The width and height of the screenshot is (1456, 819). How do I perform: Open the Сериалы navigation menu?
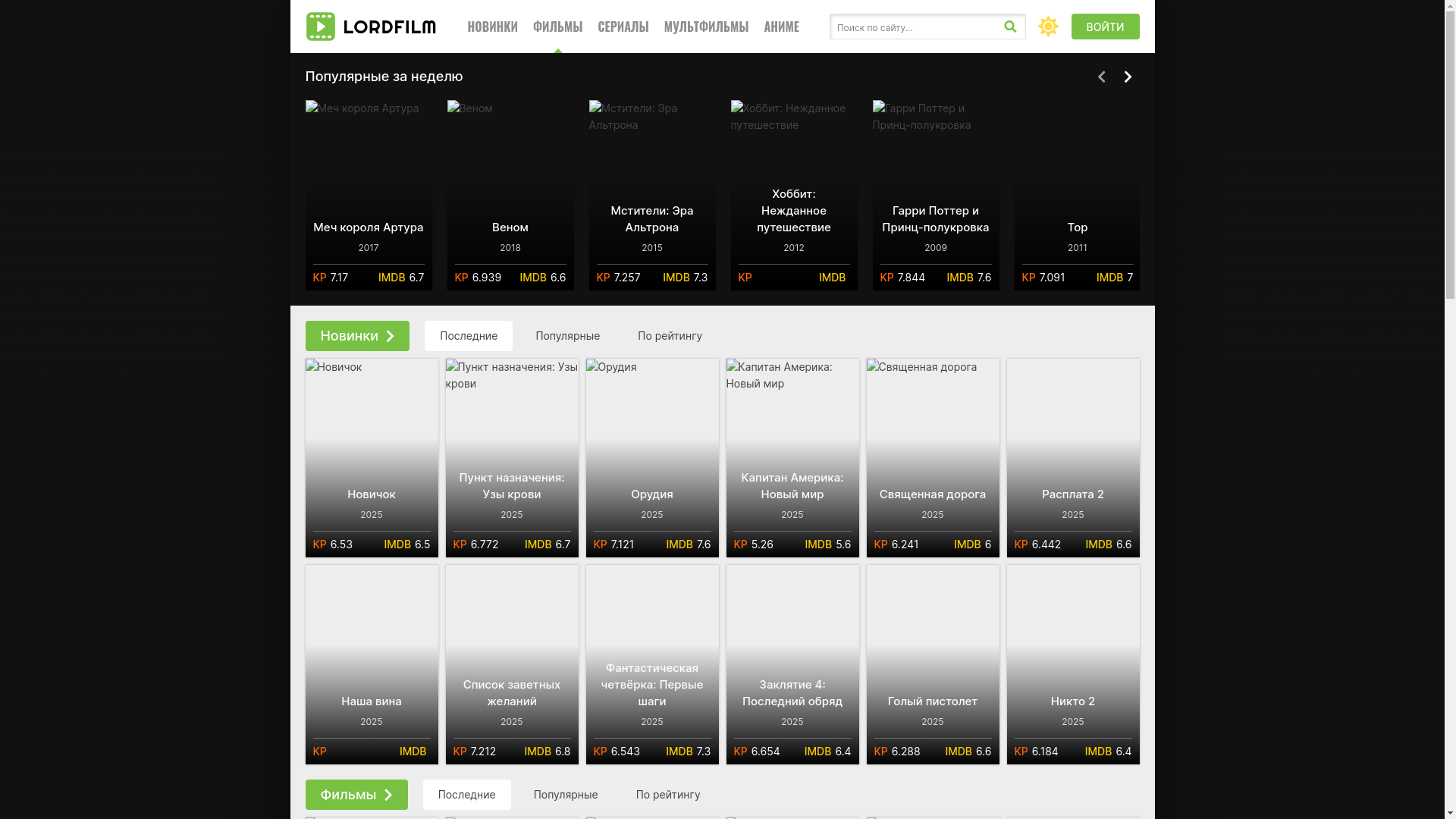click(623, 27)
